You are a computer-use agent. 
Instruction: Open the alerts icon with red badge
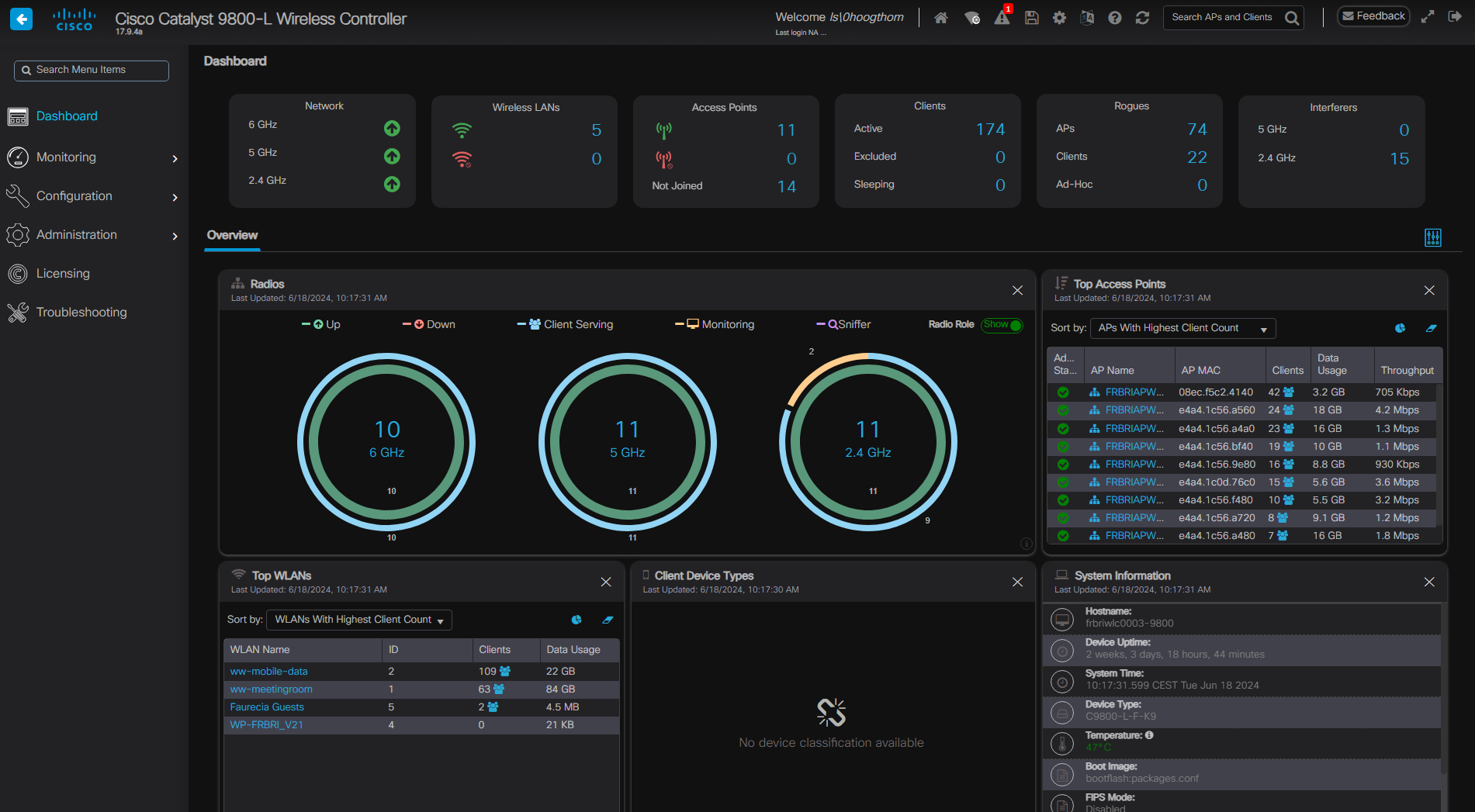(x=1002, y=17)
